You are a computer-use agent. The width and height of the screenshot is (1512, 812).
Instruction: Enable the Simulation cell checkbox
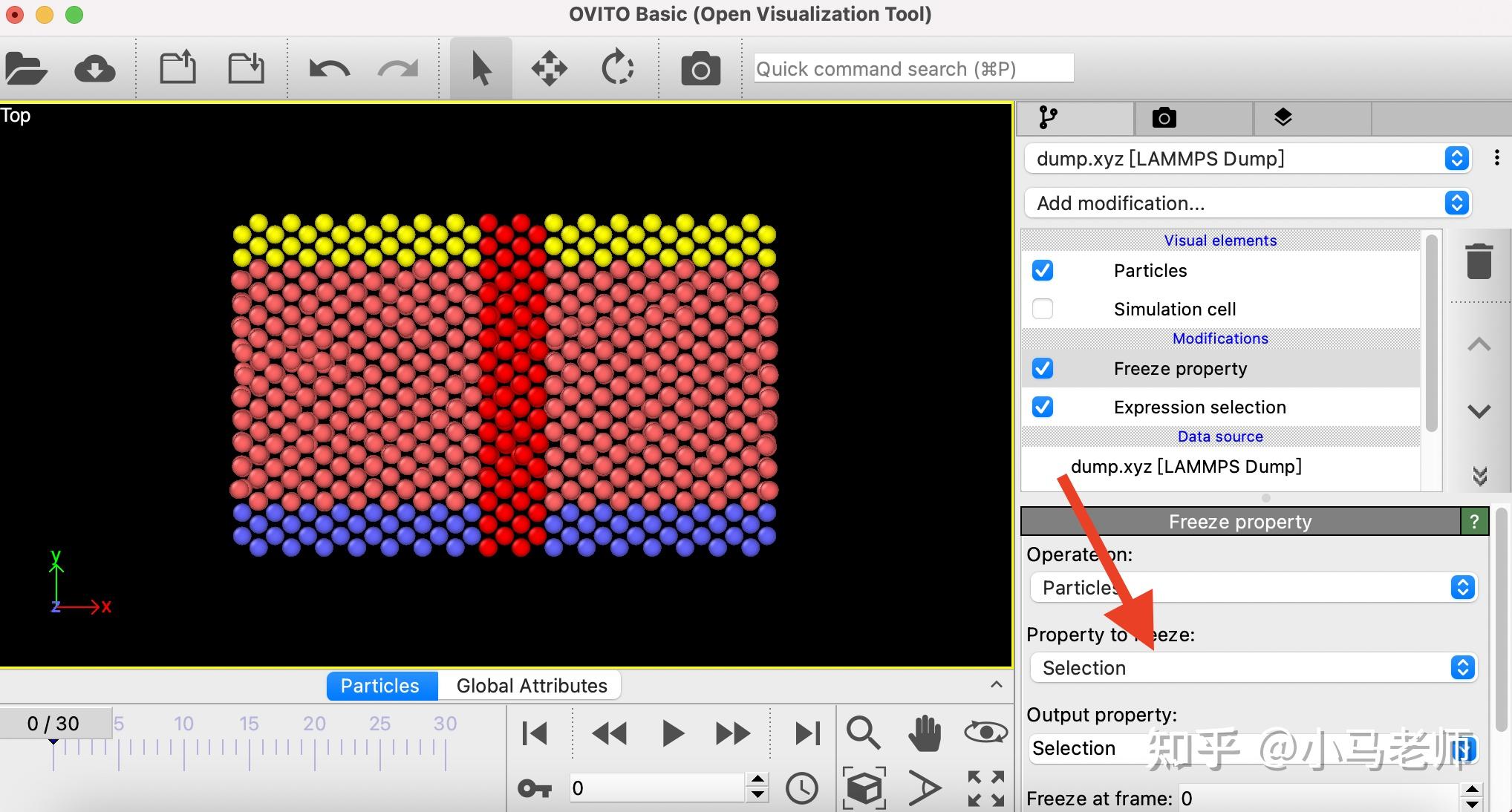(1043, 309)
